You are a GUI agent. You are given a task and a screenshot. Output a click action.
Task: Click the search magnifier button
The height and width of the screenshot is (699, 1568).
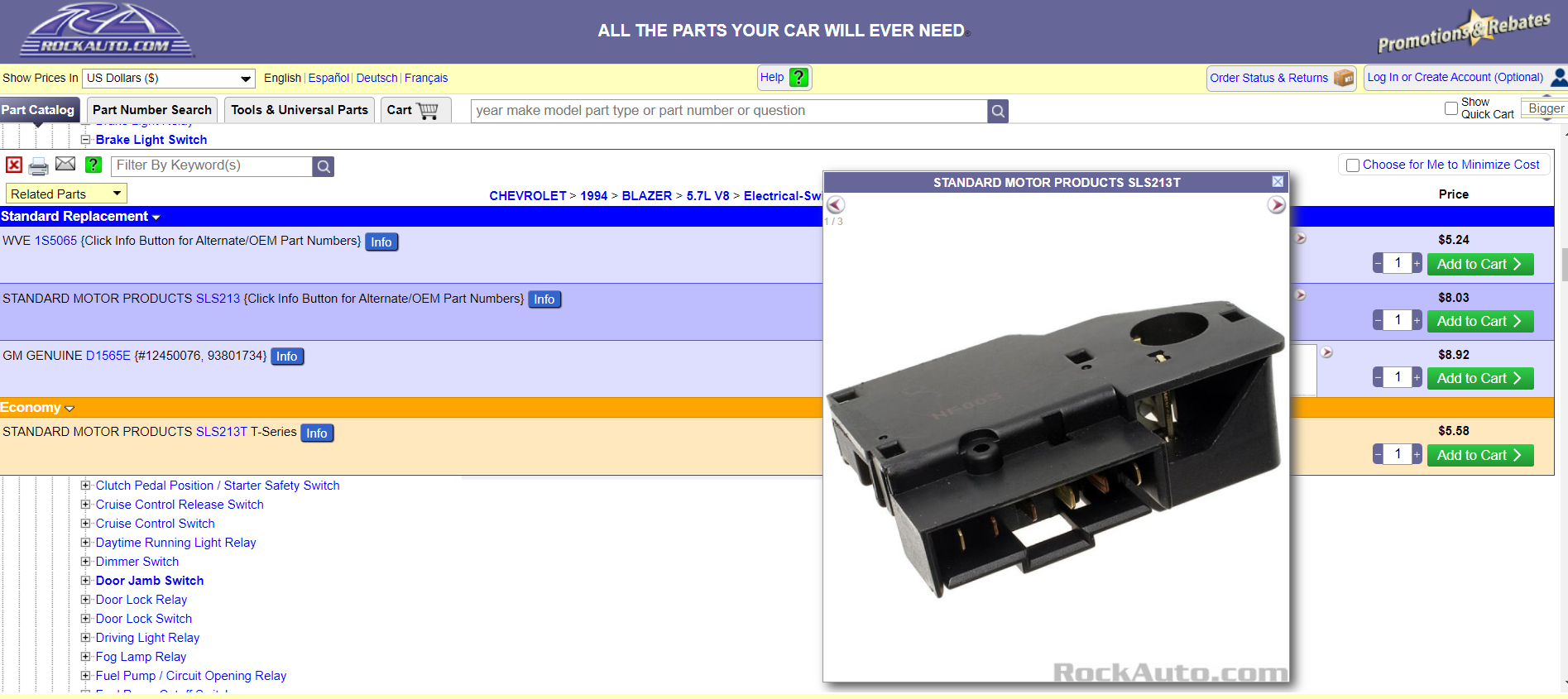(x=999, y=111)
